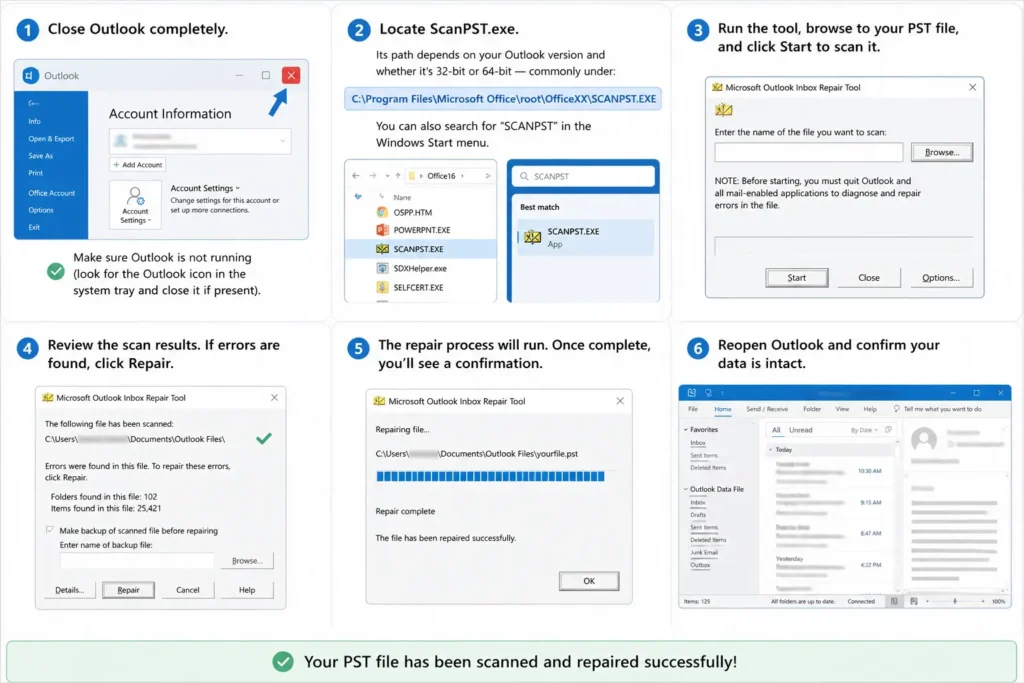Open the Account Settings icon button
The width and height of the screenshot is (1024, 683).
135,204
